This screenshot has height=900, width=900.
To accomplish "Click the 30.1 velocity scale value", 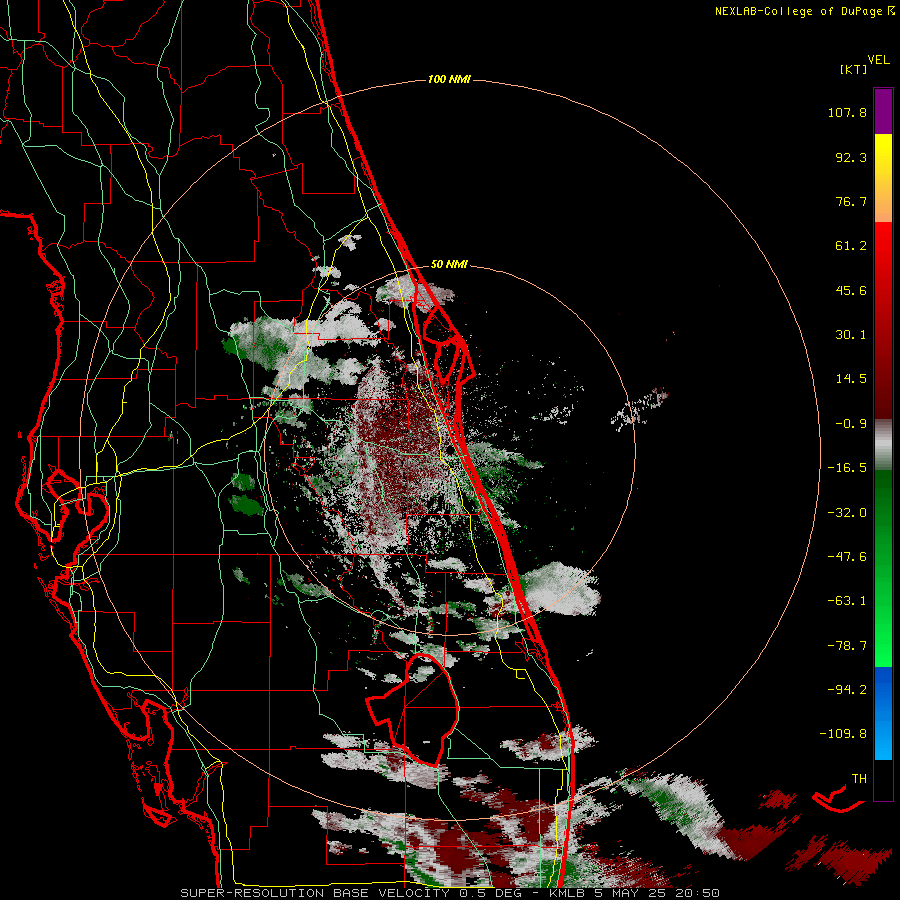I will (851, 335).
